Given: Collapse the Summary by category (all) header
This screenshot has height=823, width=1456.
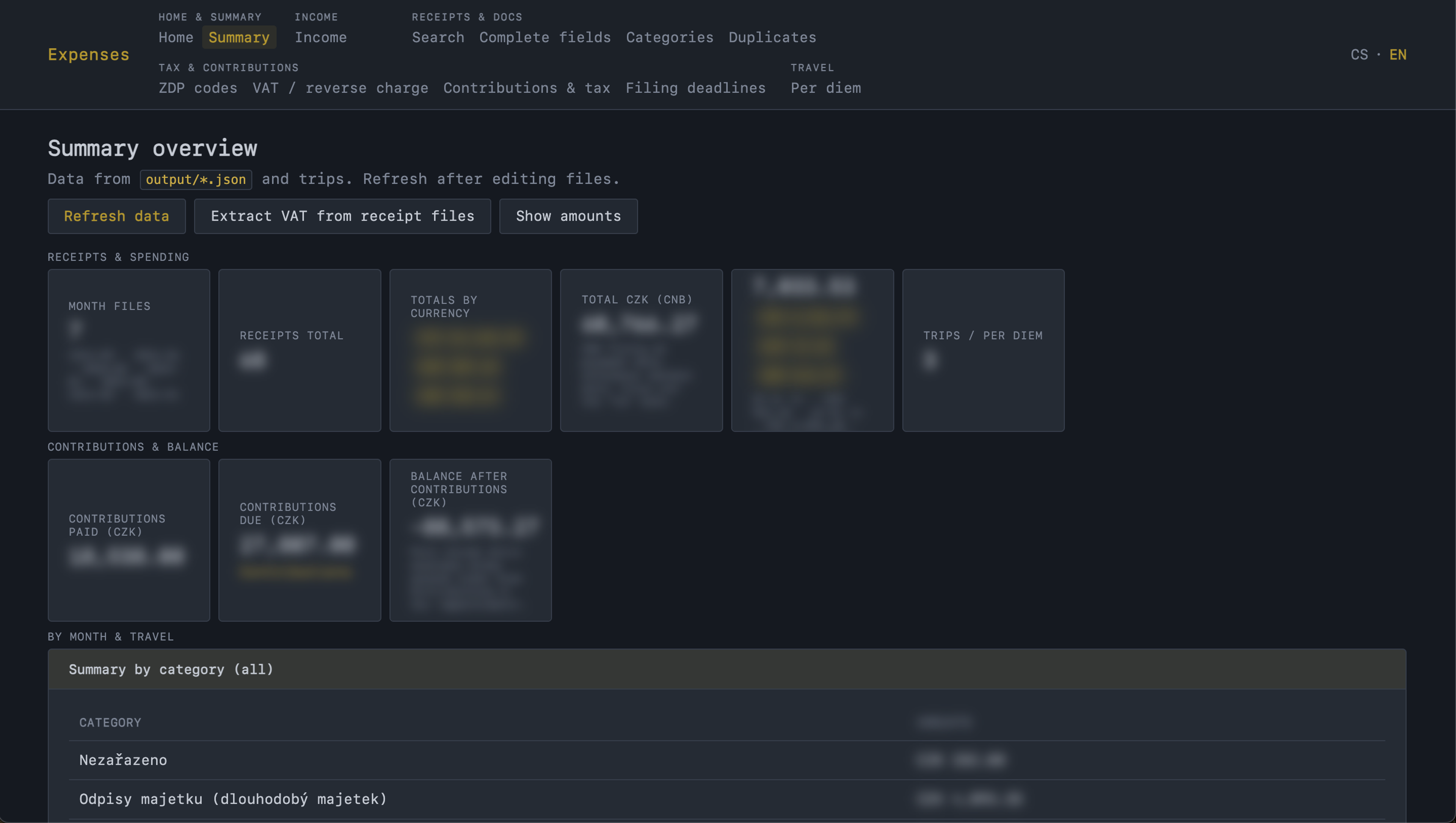Looking at the screenshot, I should tap(727, 669).
